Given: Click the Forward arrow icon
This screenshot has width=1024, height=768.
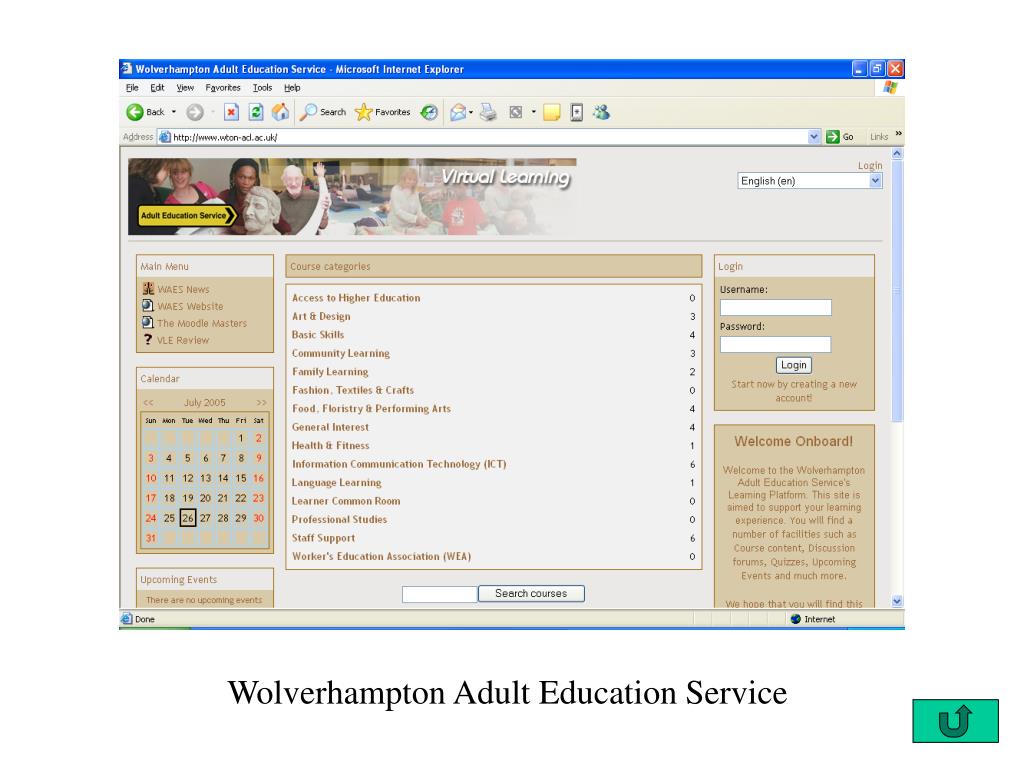Looking at the screenshot, I should 195,112.
